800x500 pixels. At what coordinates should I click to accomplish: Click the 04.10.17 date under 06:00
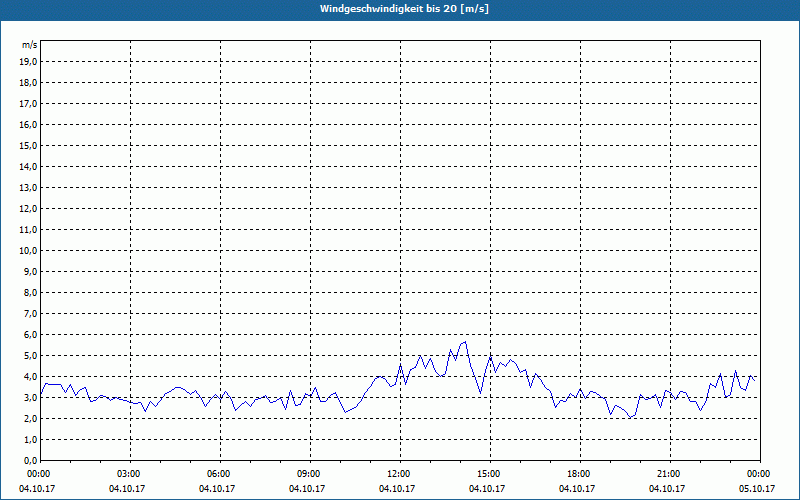(x=217, y=489)
